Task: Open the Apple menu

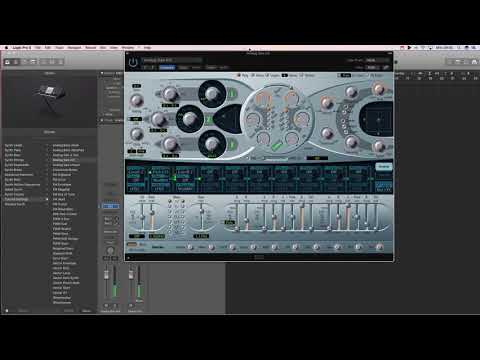Action: coord(6,48)
